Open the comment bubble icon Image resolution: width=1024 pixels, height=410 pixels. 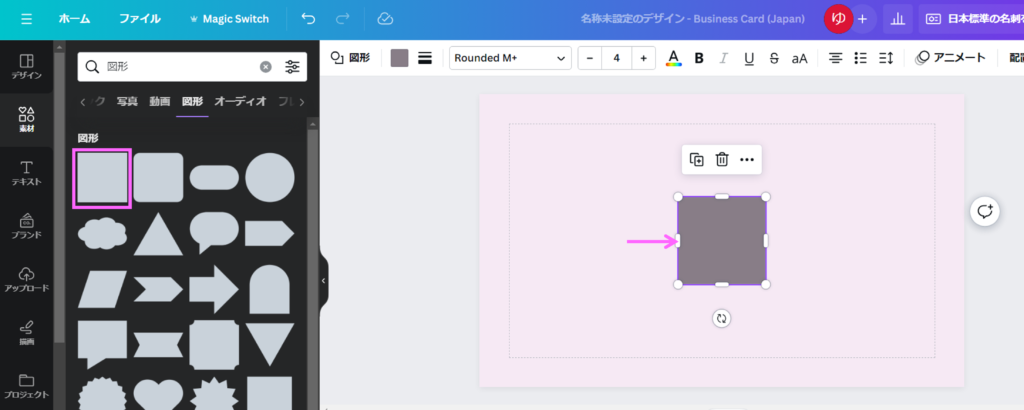[x=985, y=211]
